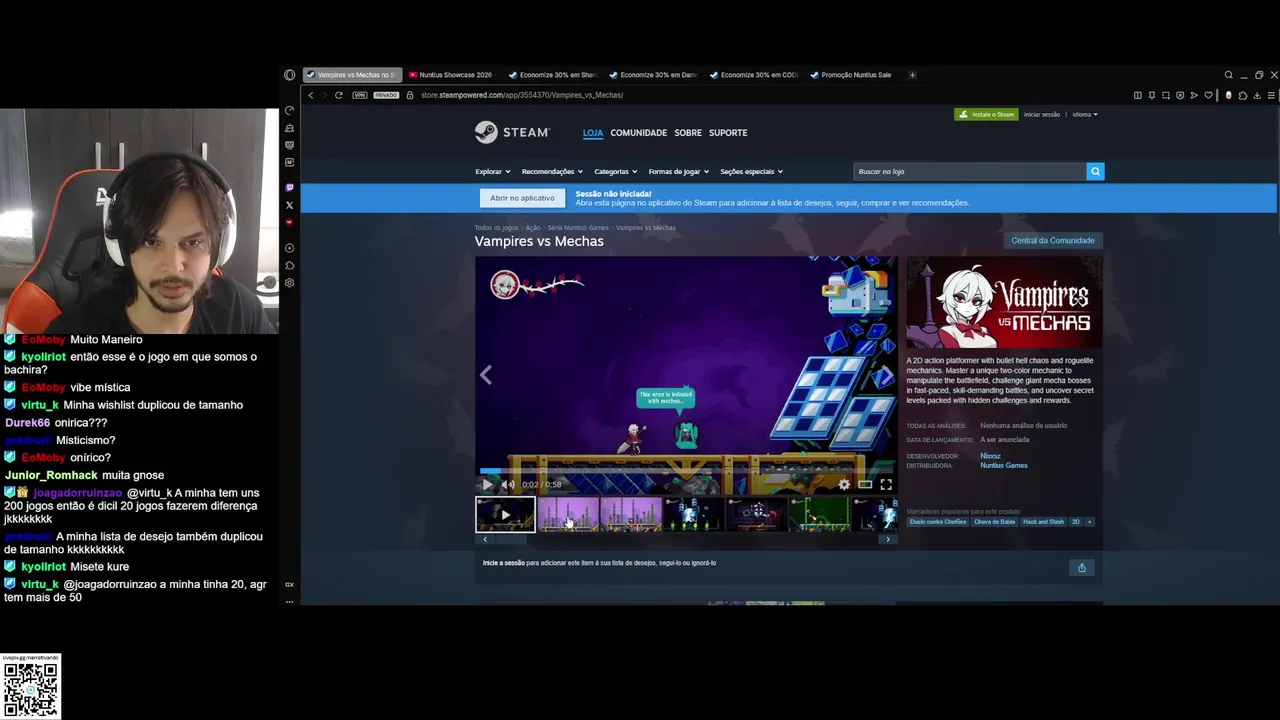Open sidebar extensions cube icon

pos(289,265)
